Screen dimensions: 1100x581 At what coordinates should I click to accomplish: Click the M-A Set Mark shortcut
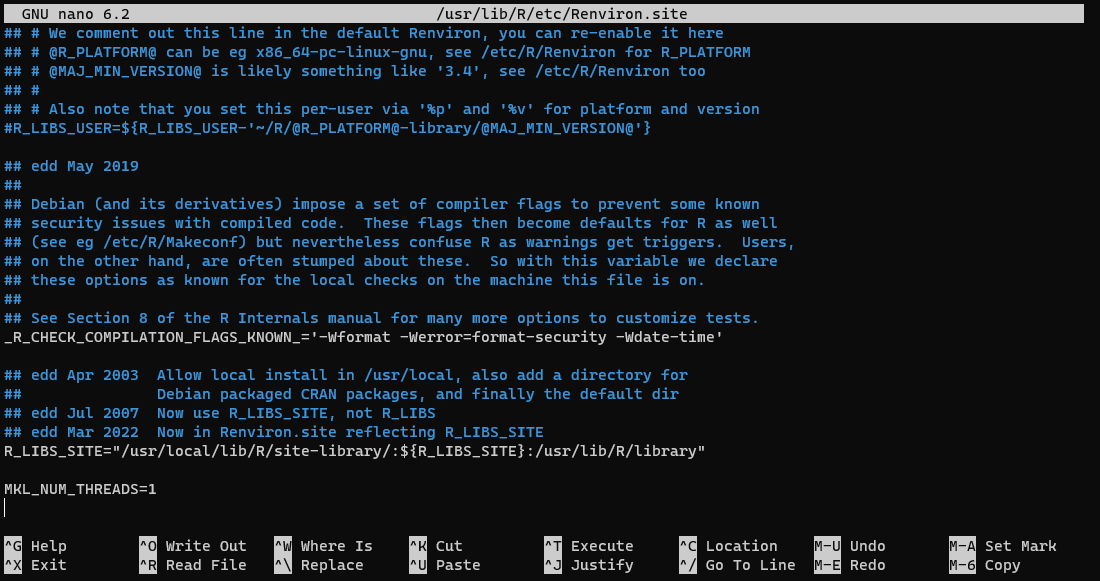point(1003,546)
